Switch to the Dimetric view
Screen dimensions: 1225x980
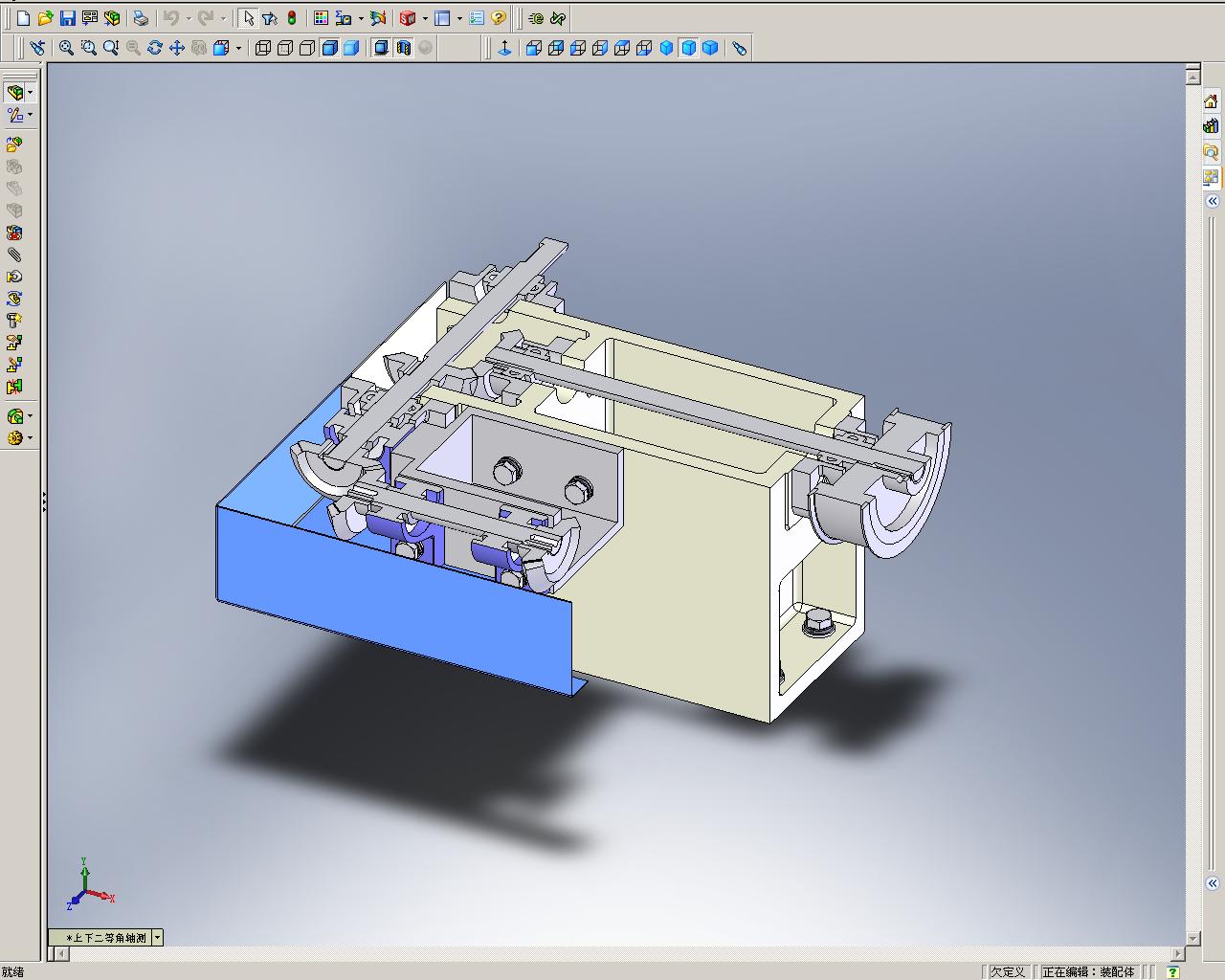(711, 48)
